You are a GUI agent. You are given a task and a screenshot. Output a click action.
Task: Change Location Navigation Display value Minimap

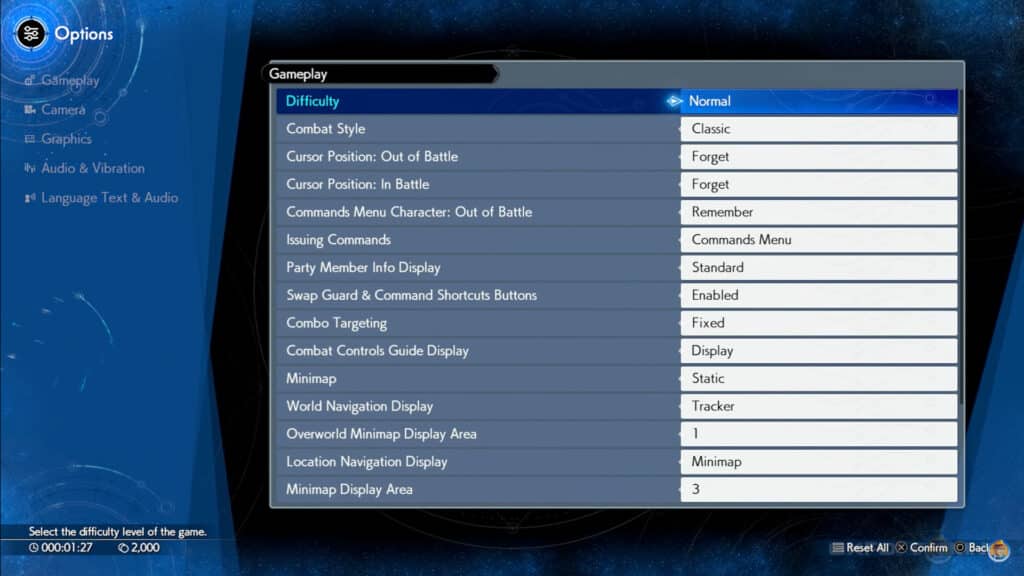click(819, 462)
